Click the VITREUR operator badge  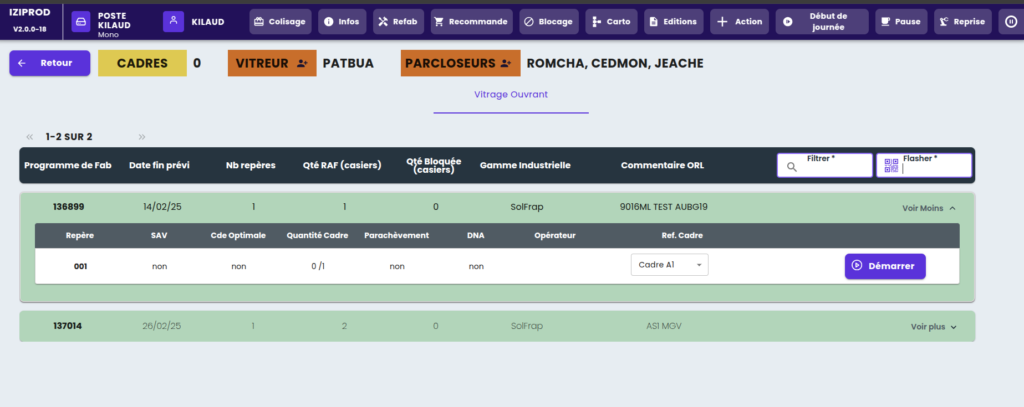click(x=271, y=63)
